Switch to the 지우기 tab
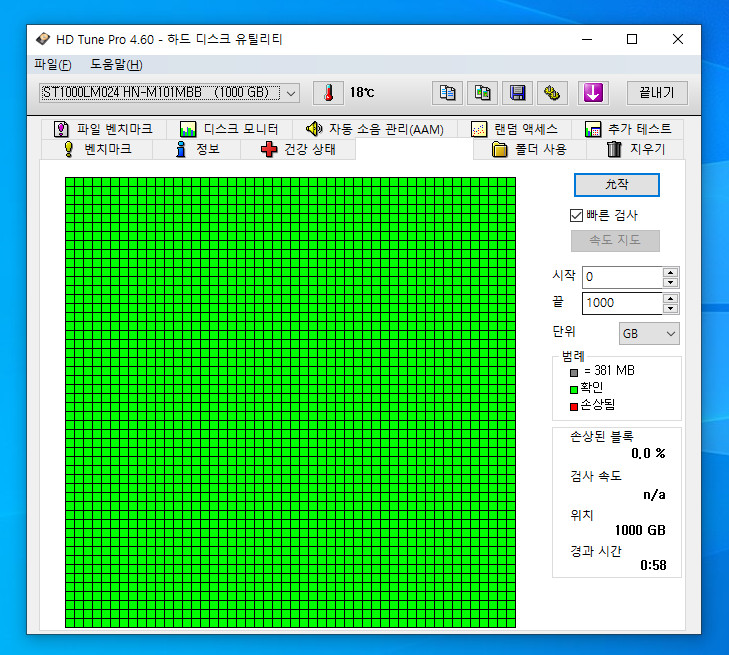 635,149
